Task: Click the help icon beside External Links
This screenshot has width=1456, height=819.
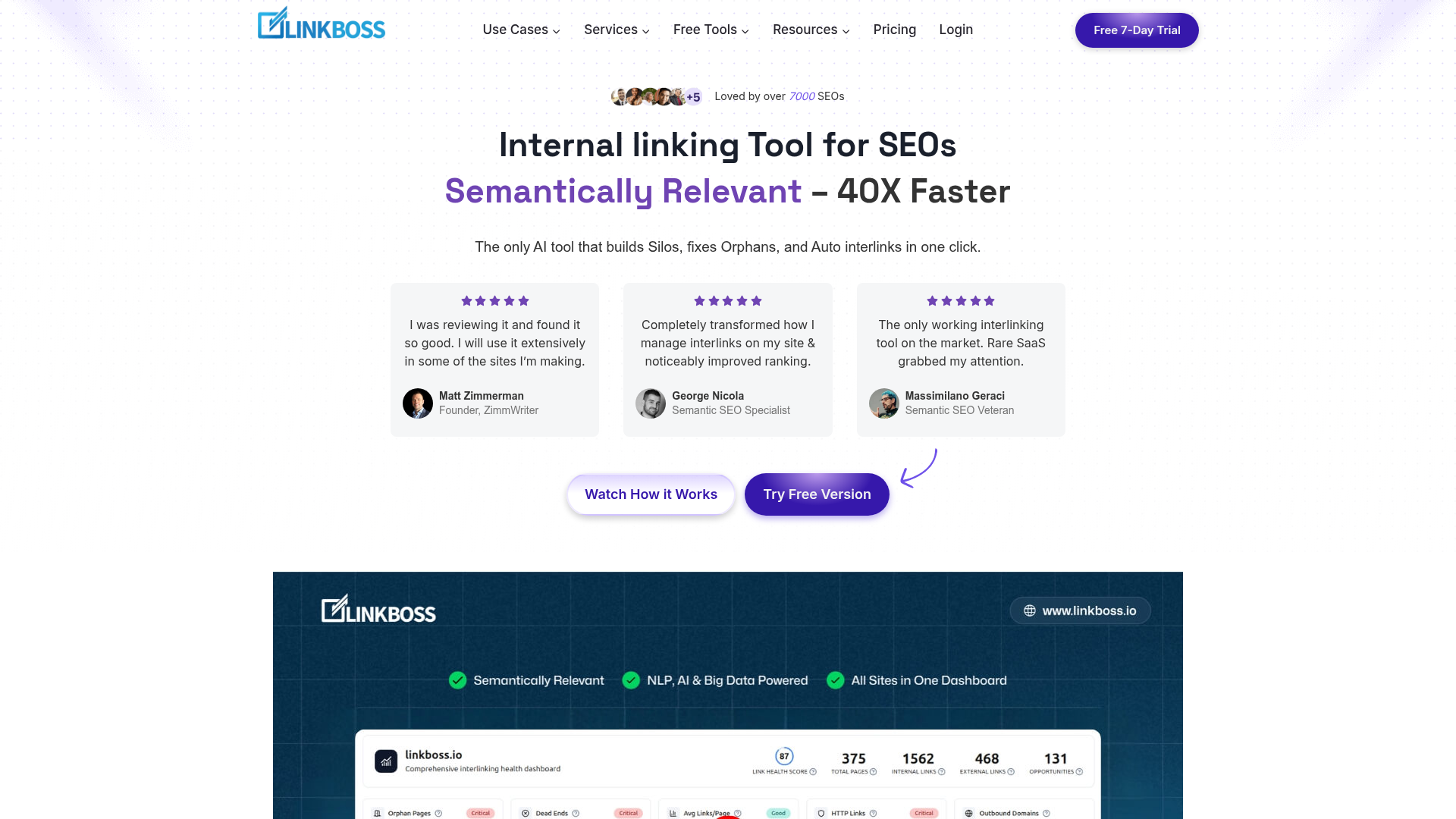Action: [x=1011, y=772]
